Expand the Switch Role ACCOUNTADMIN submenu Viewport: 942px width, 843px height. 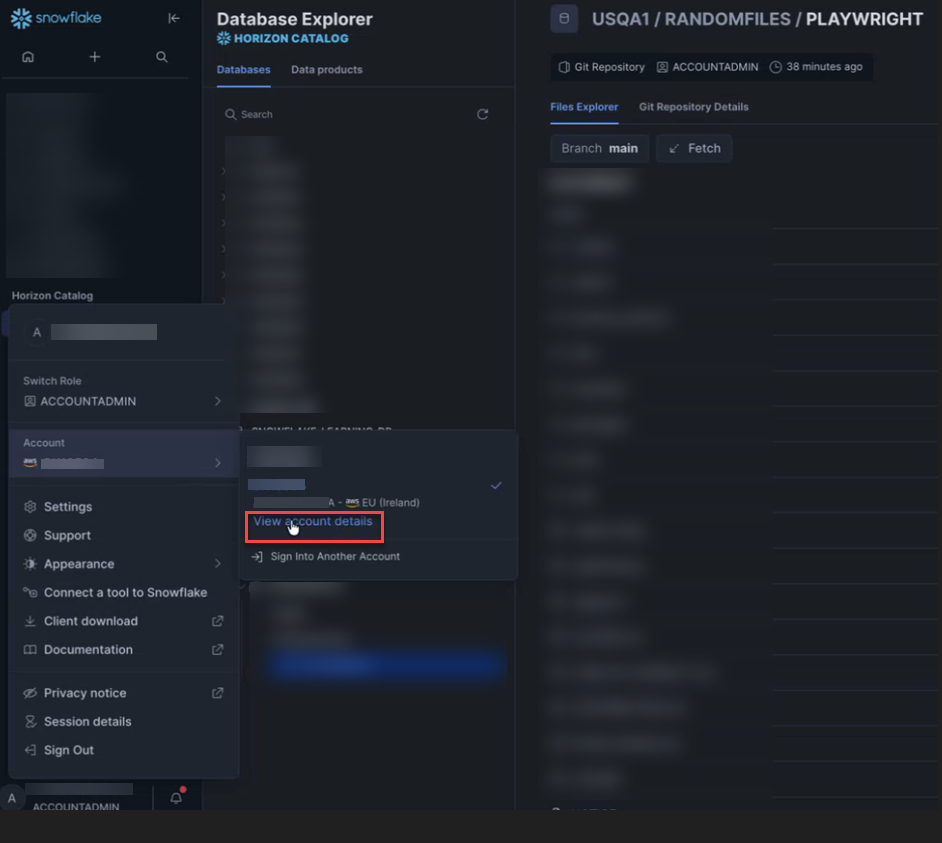[217, 401]
